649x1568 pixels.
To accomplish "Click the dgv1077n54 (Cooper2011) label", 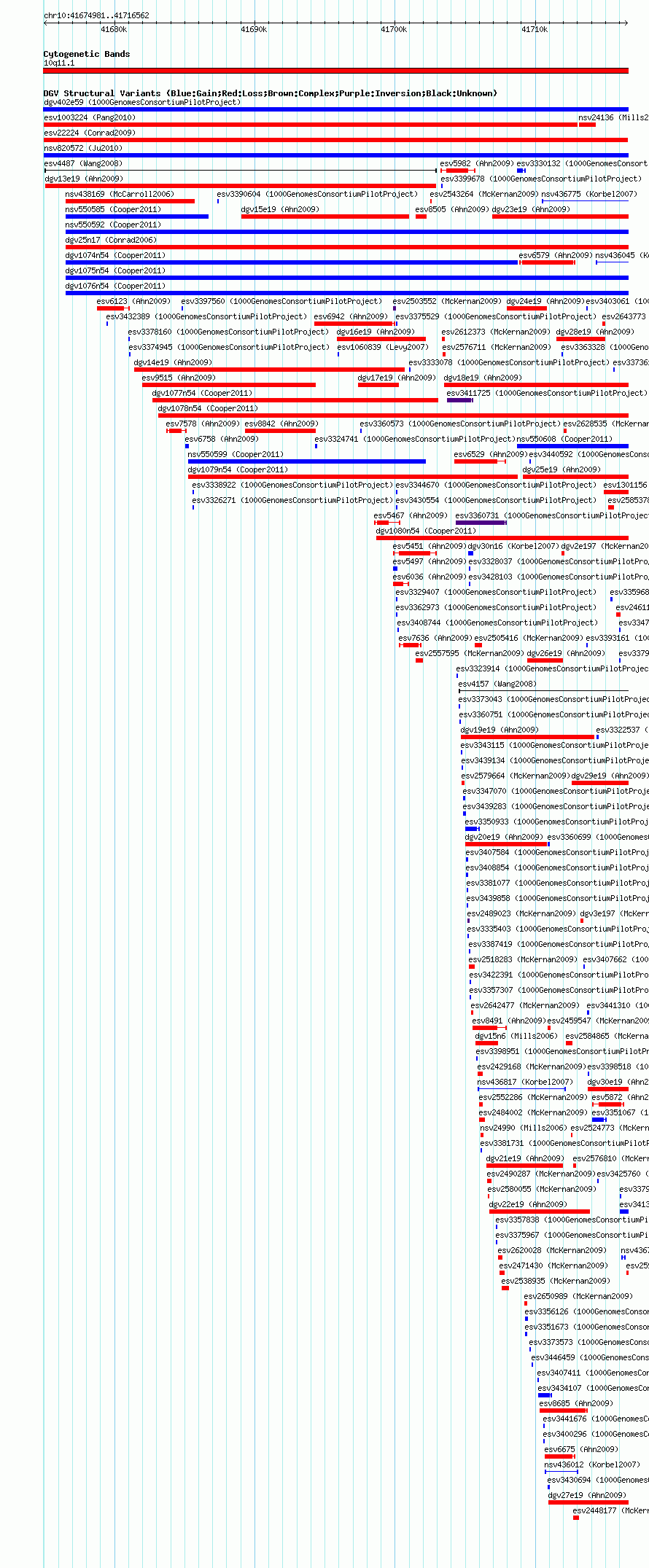I will (203, 393).
